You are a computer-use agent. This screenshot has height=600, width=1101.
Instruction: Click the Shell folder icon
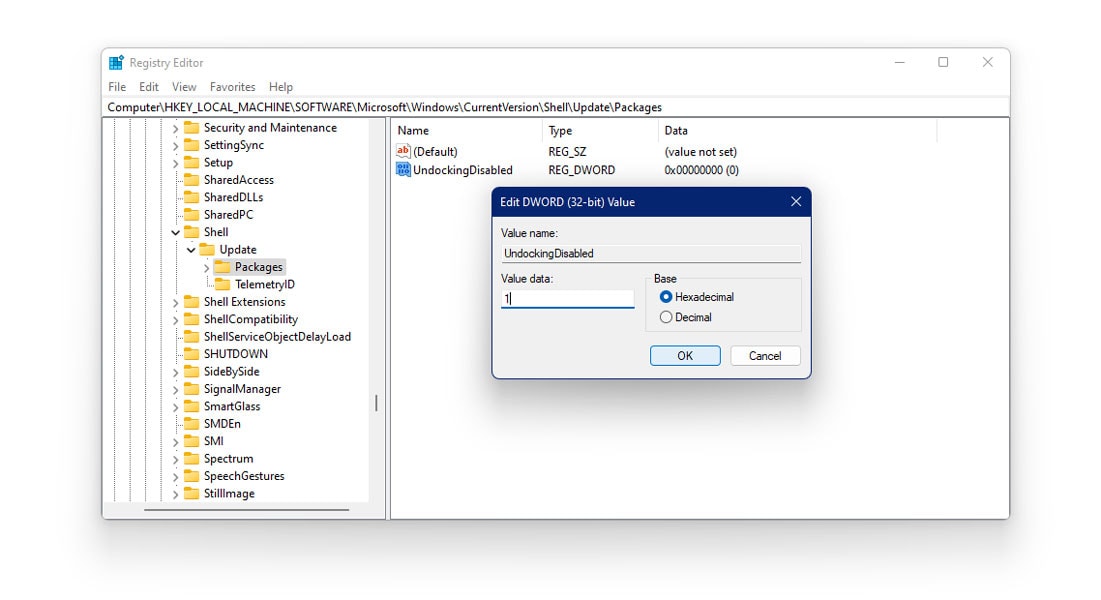pyautogui.click(x=192, y=232)
